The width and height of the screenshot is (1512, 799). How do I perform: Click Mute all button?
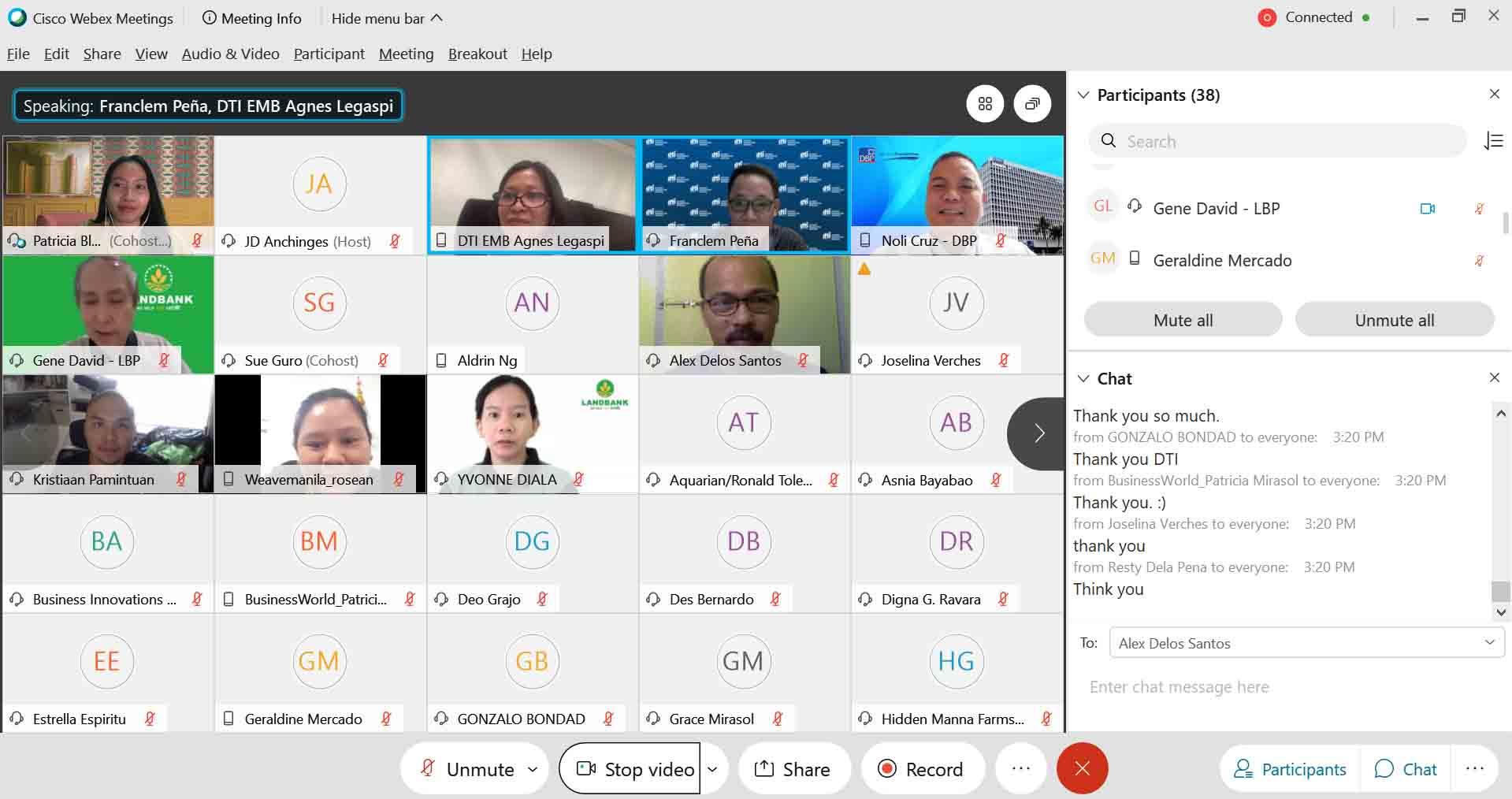(1183, 320)
